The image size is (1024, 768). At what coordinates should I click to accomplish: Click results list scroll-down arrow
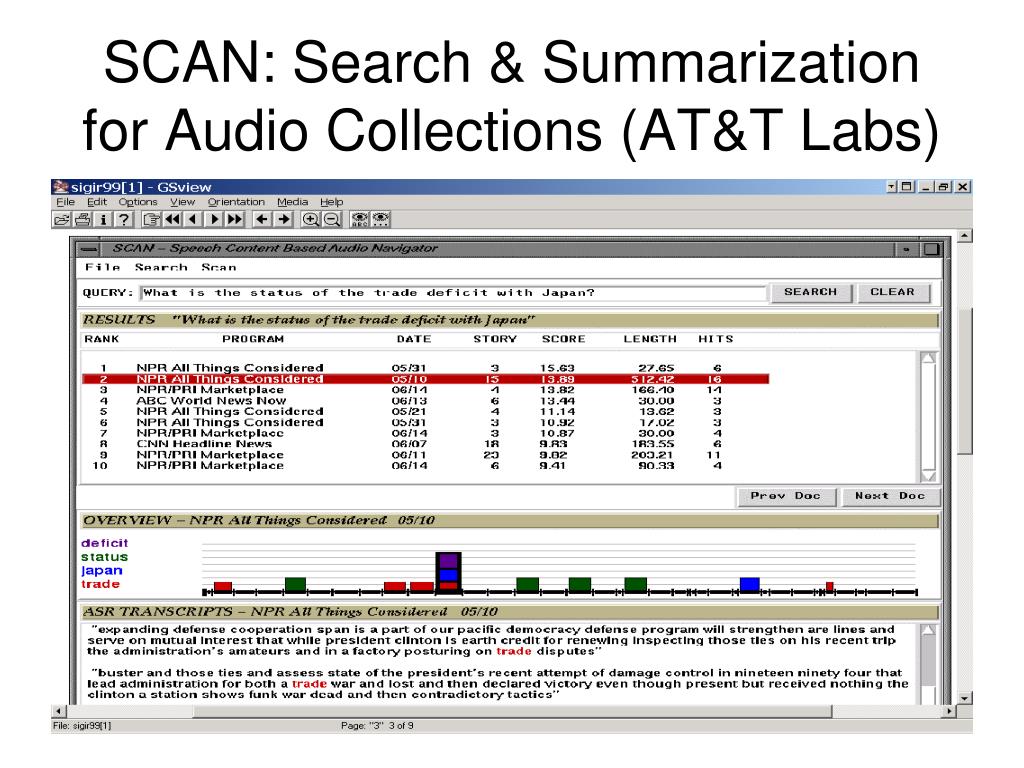[x=927, y=475]
